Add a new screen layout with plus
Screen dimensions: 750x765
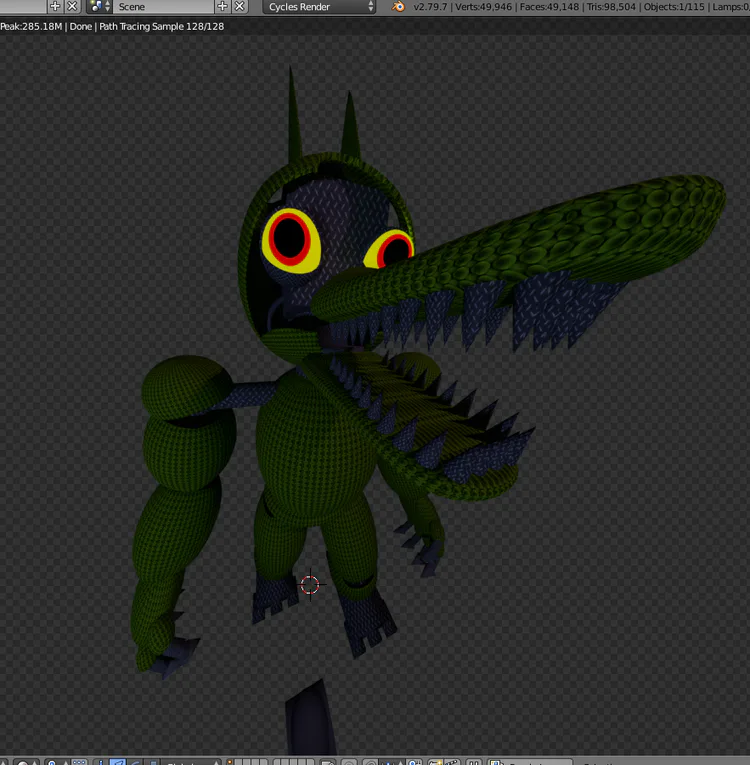(x=55, y=6)
